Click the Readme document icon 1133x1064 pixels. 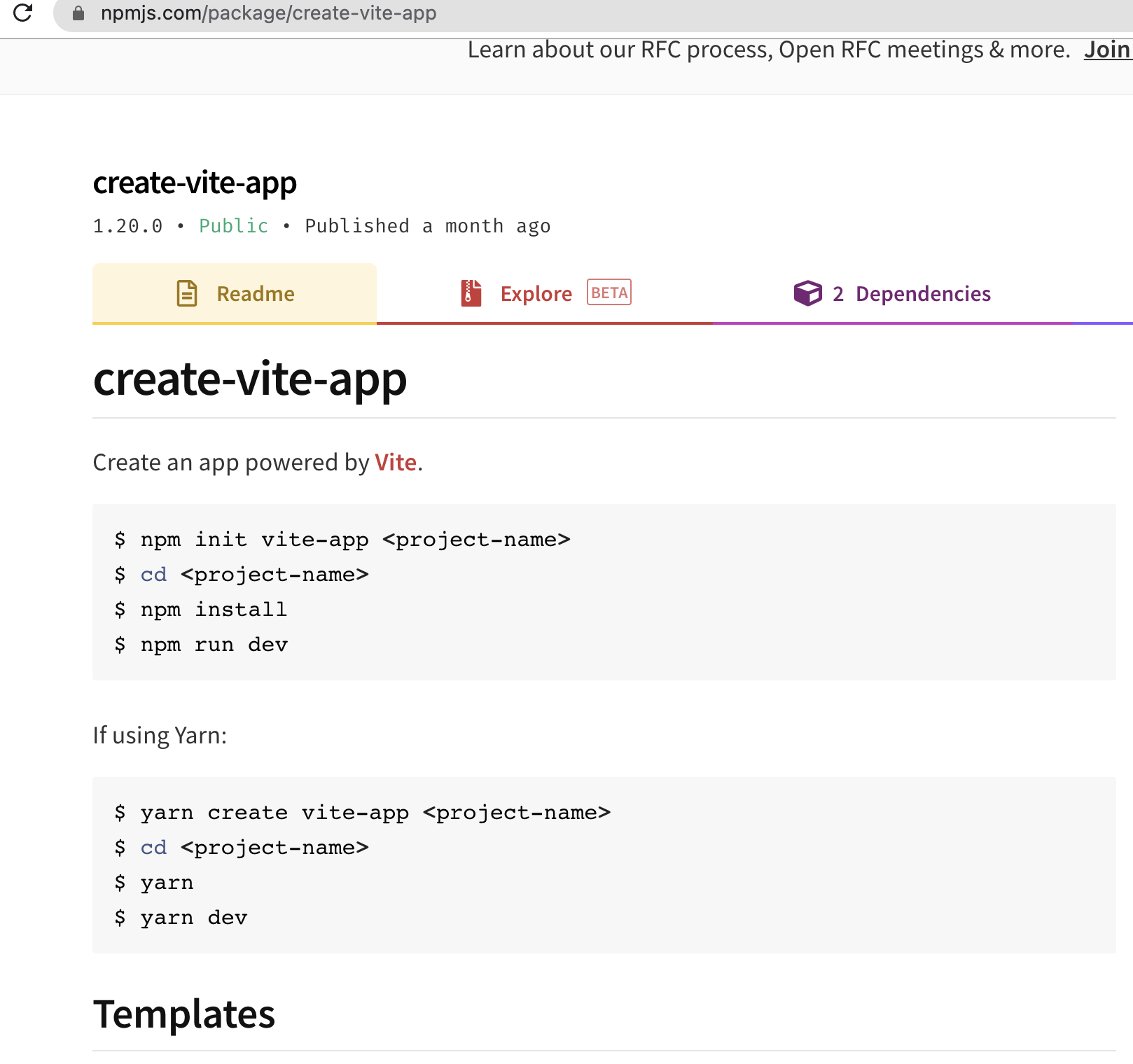[187, 293]
